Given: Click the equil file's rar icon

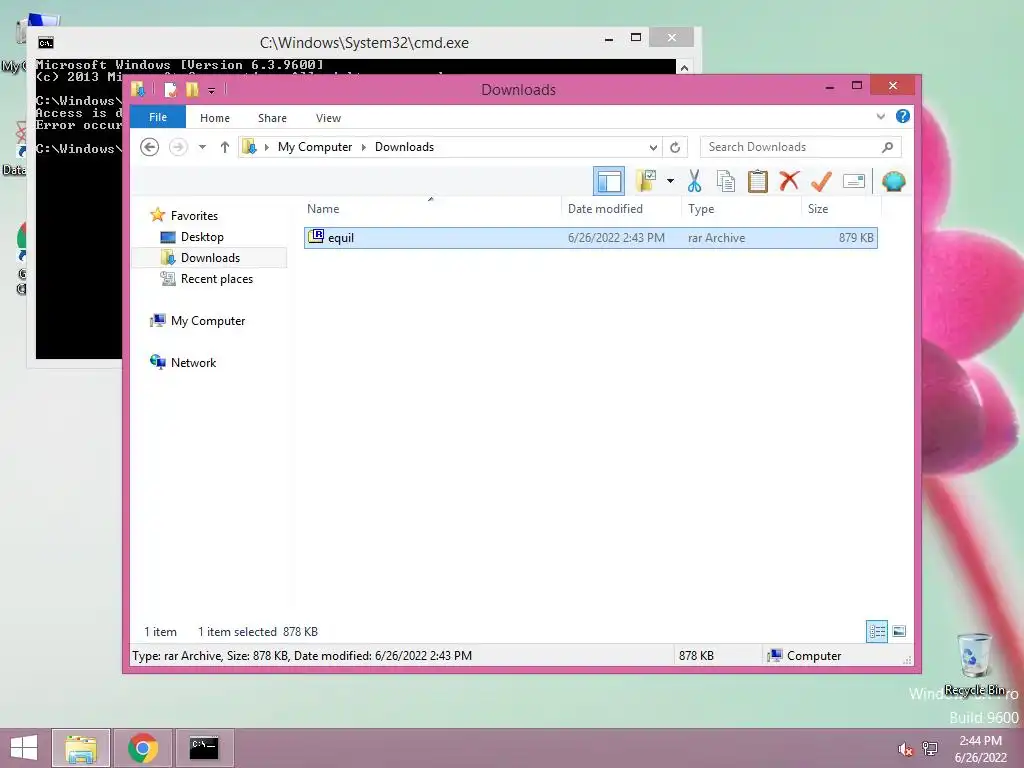Looking at the screenshot, I should tap(316, 236).
